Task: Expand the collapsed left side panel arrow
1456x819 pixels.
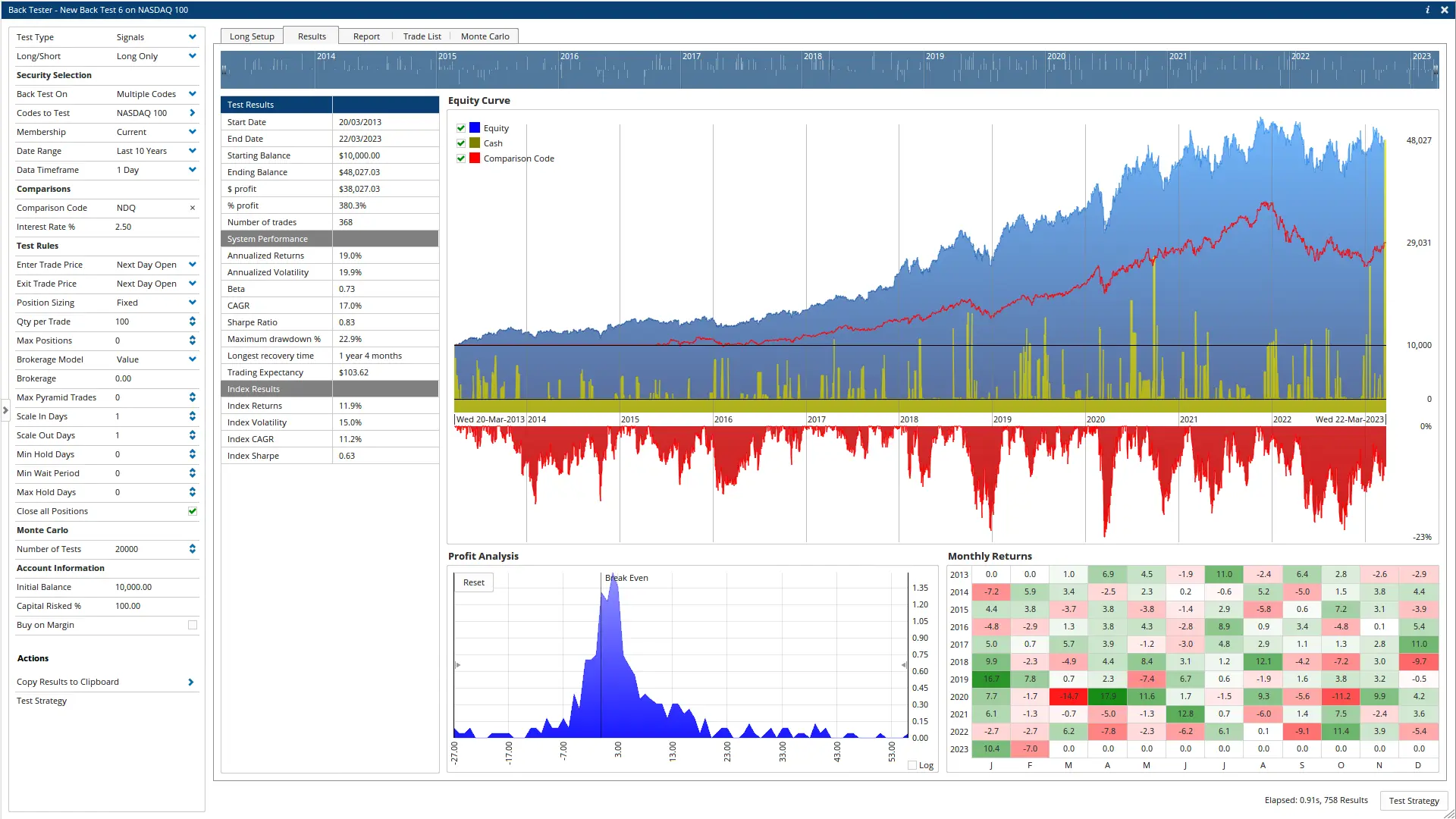Action: click(5, 410)
